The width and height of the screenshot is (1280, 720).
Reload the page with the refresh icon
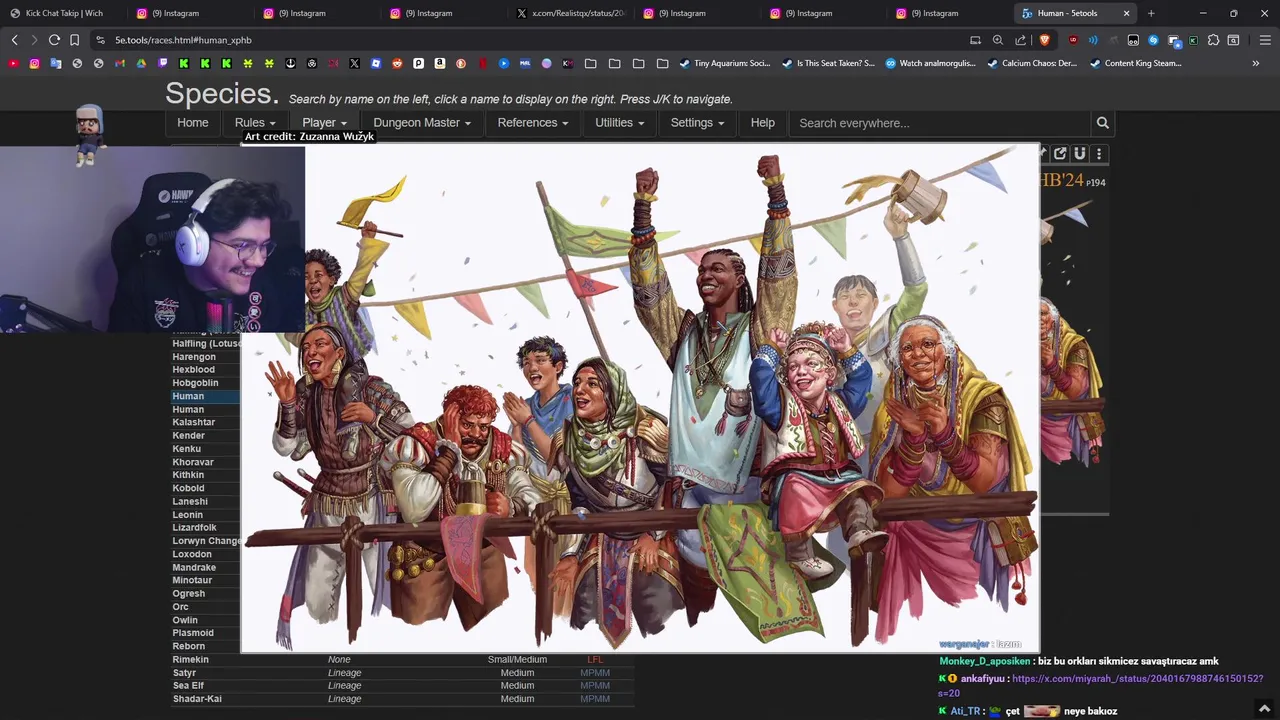pos(54,40)
